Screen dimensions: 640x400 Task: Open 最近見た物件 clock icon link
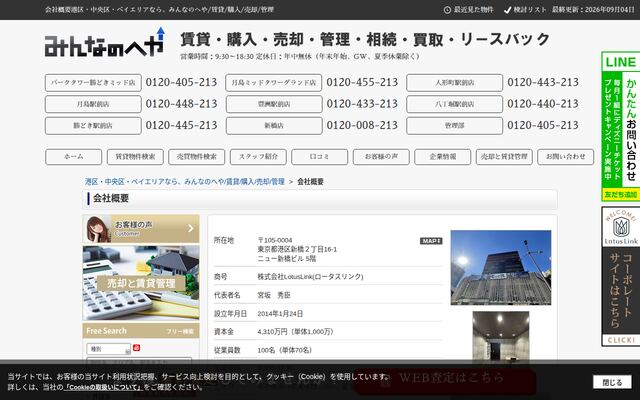[x=468, y=9]
